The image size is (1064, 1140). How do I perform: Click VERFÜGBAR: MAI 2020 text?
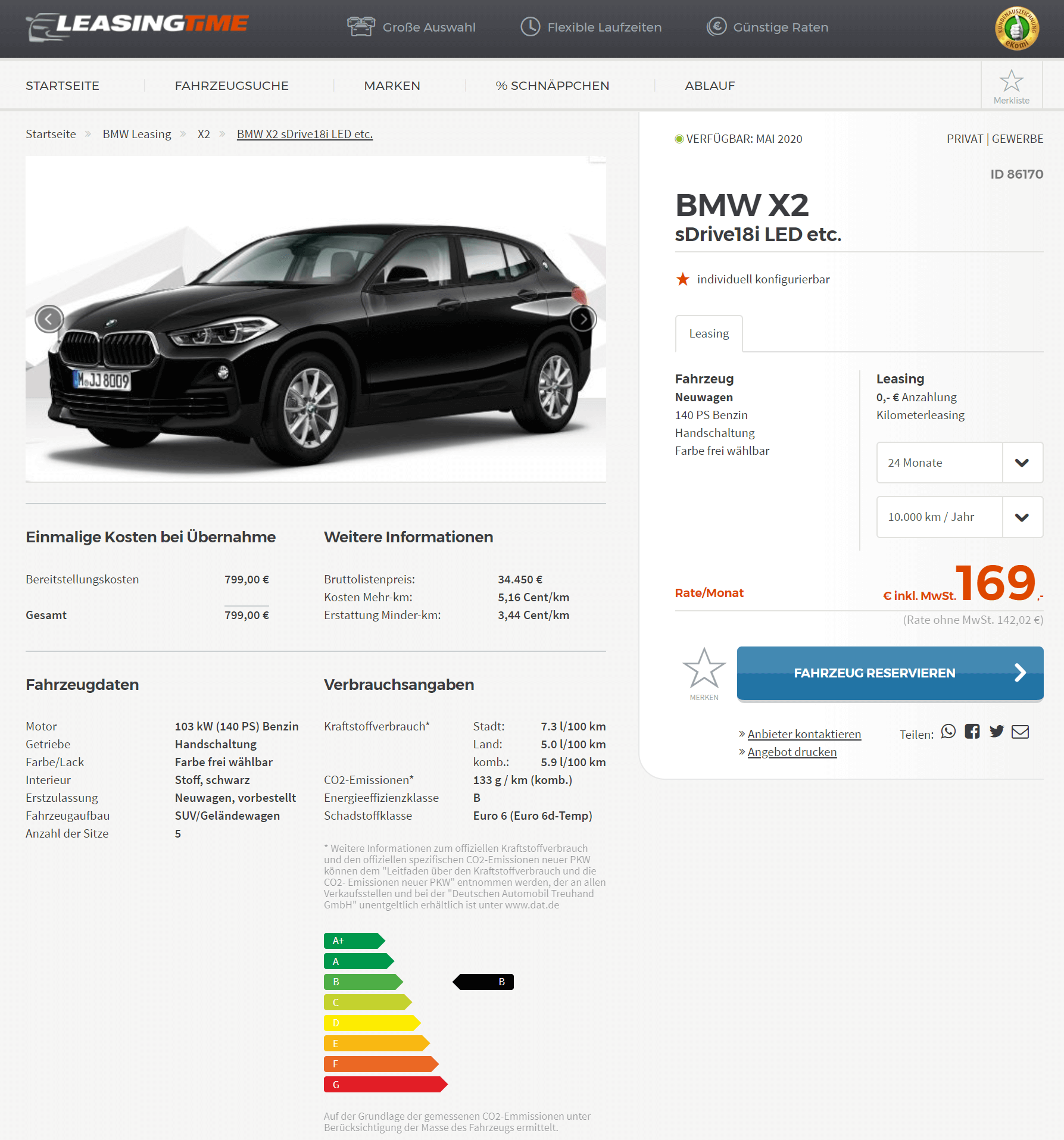coord(744,139)
